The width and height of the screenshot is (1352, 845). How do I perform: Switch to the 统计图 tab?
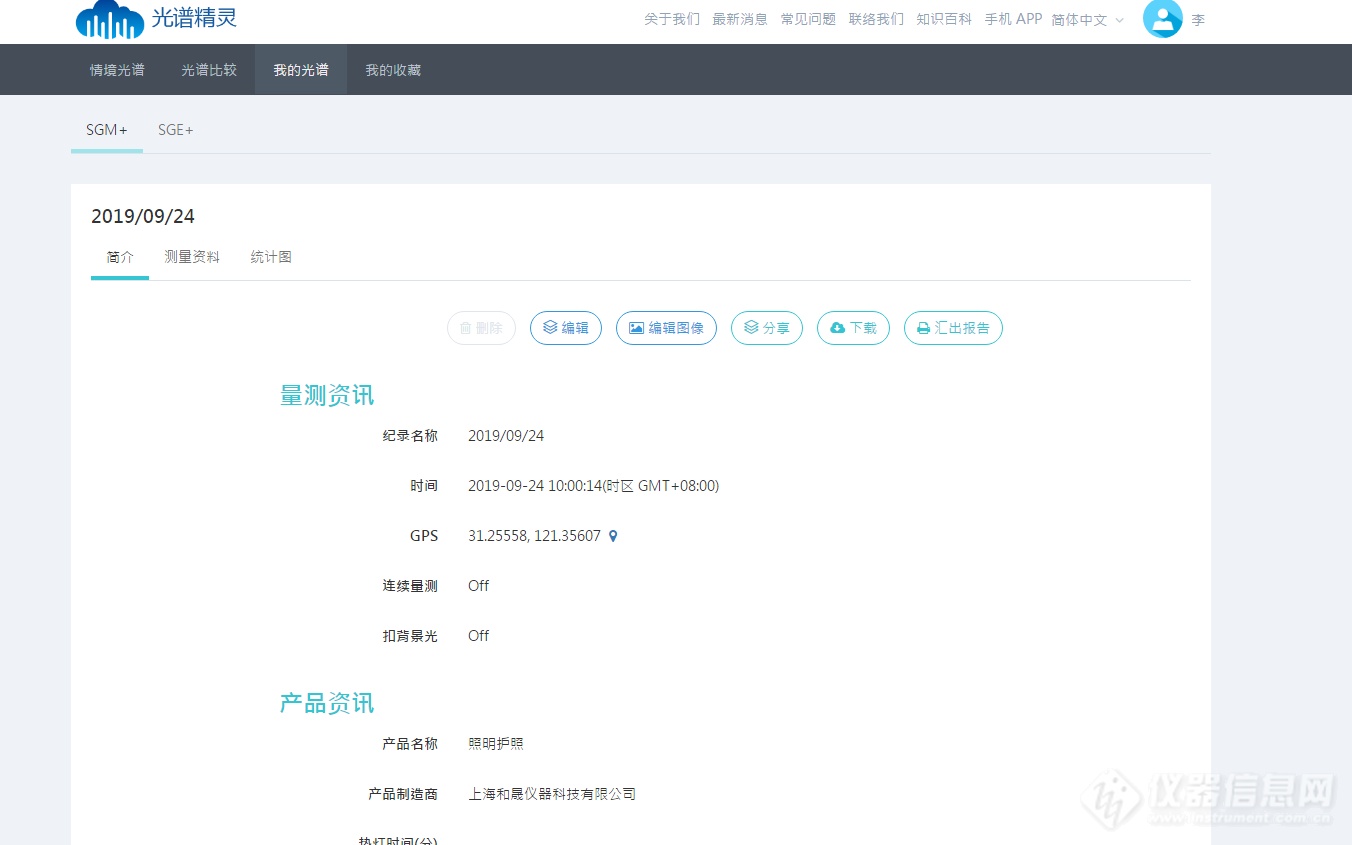coord(271,257)
